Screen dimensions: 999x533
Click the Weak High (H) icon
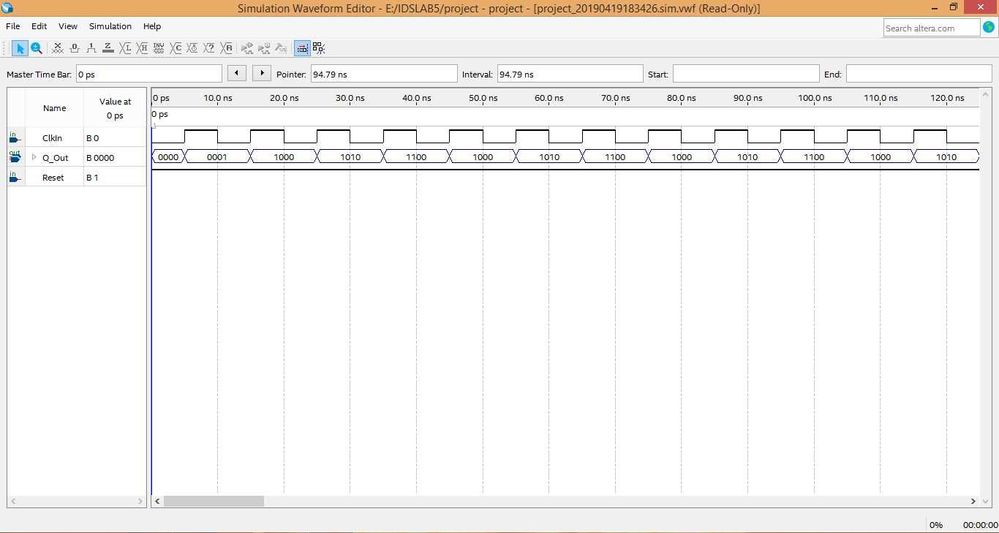(142, 48)
